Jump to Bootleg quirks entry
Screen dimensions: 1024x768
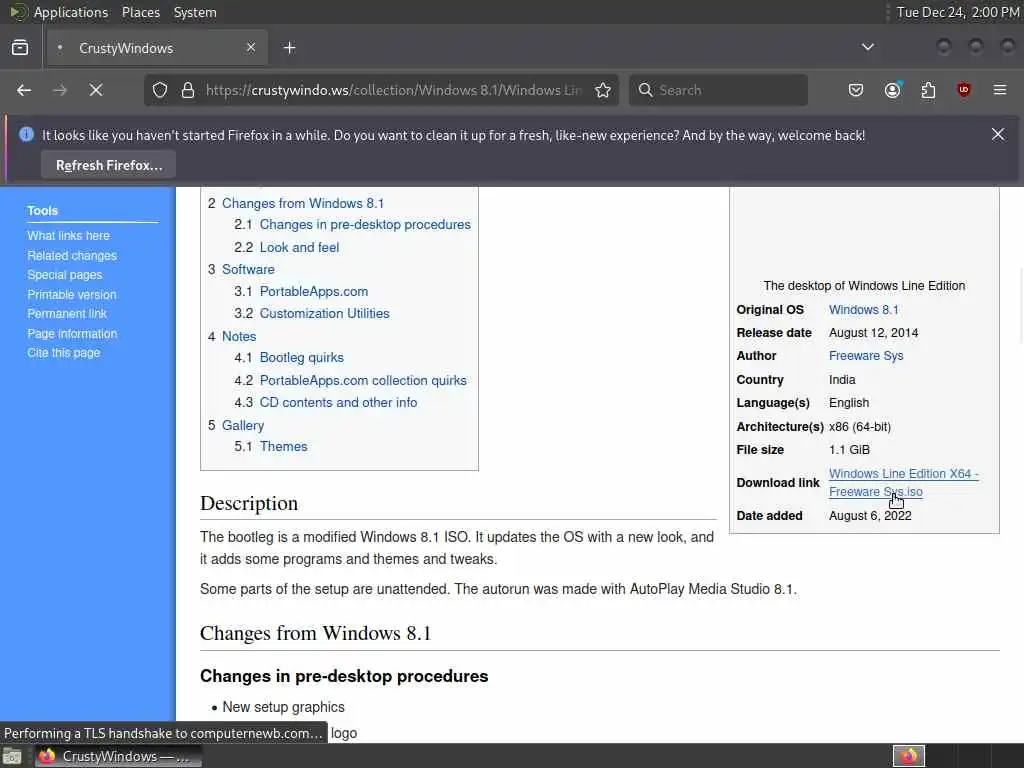[x=301, y=357]
